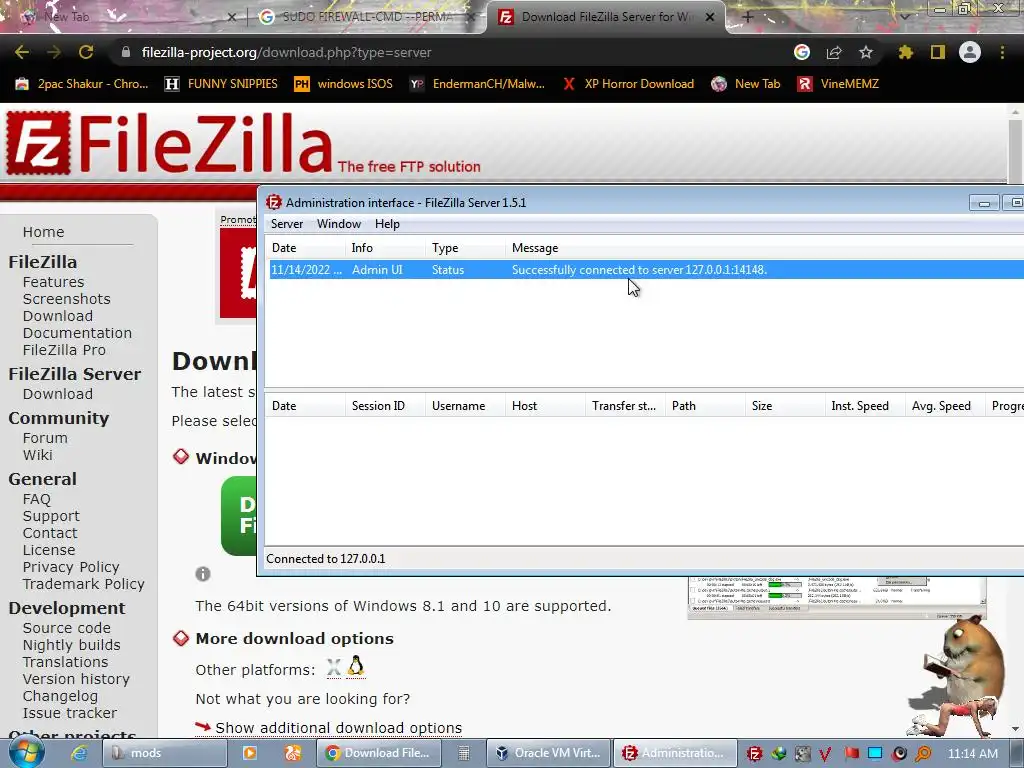Open the tab search dropdown chevron
Image resolution: width=1024 pixels, height=768 pixels.
tap(904, 17)
